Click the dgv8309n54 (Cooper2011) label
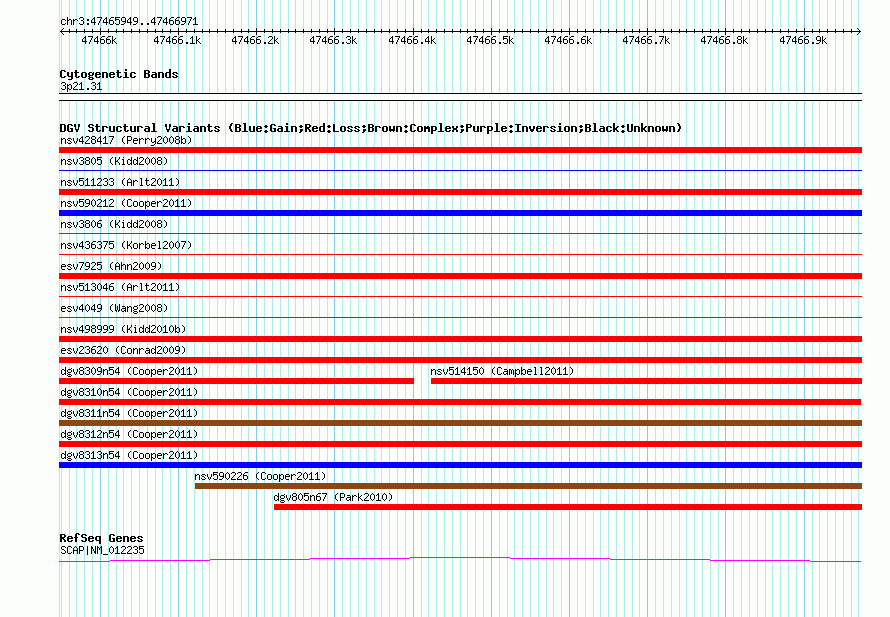 click(129, 371)
